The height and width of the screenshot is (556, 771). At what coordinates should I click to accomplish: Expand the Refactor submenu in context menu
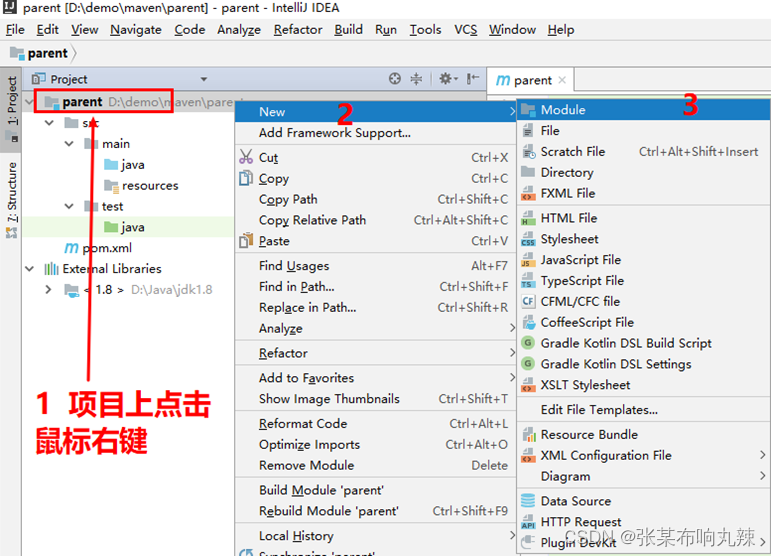(x=512, y=352)
